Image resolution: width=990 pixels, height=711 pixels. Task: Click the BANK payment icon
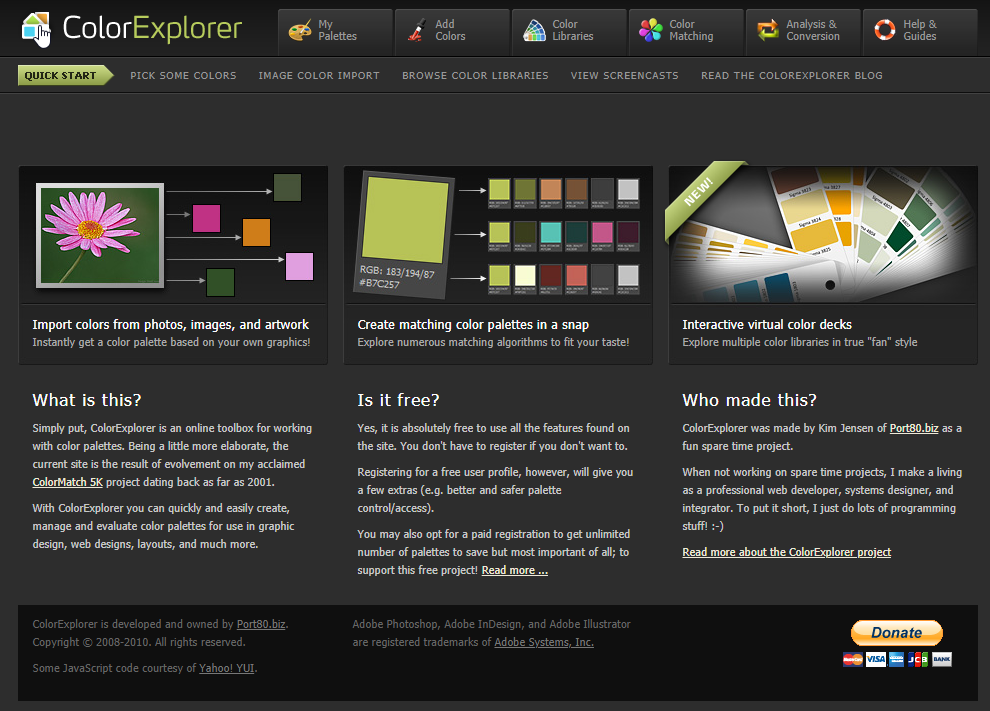941,659
